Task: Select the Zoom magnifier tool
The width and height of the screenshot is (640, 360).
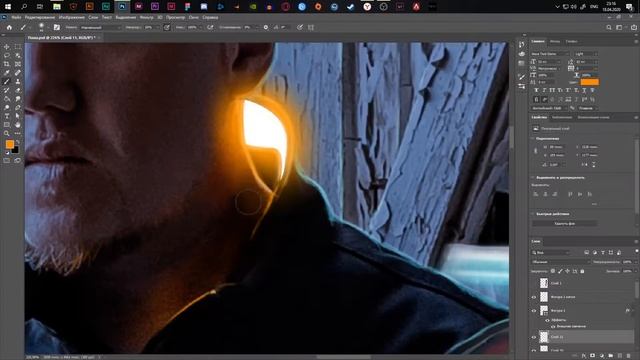Action: pos(7,133)
